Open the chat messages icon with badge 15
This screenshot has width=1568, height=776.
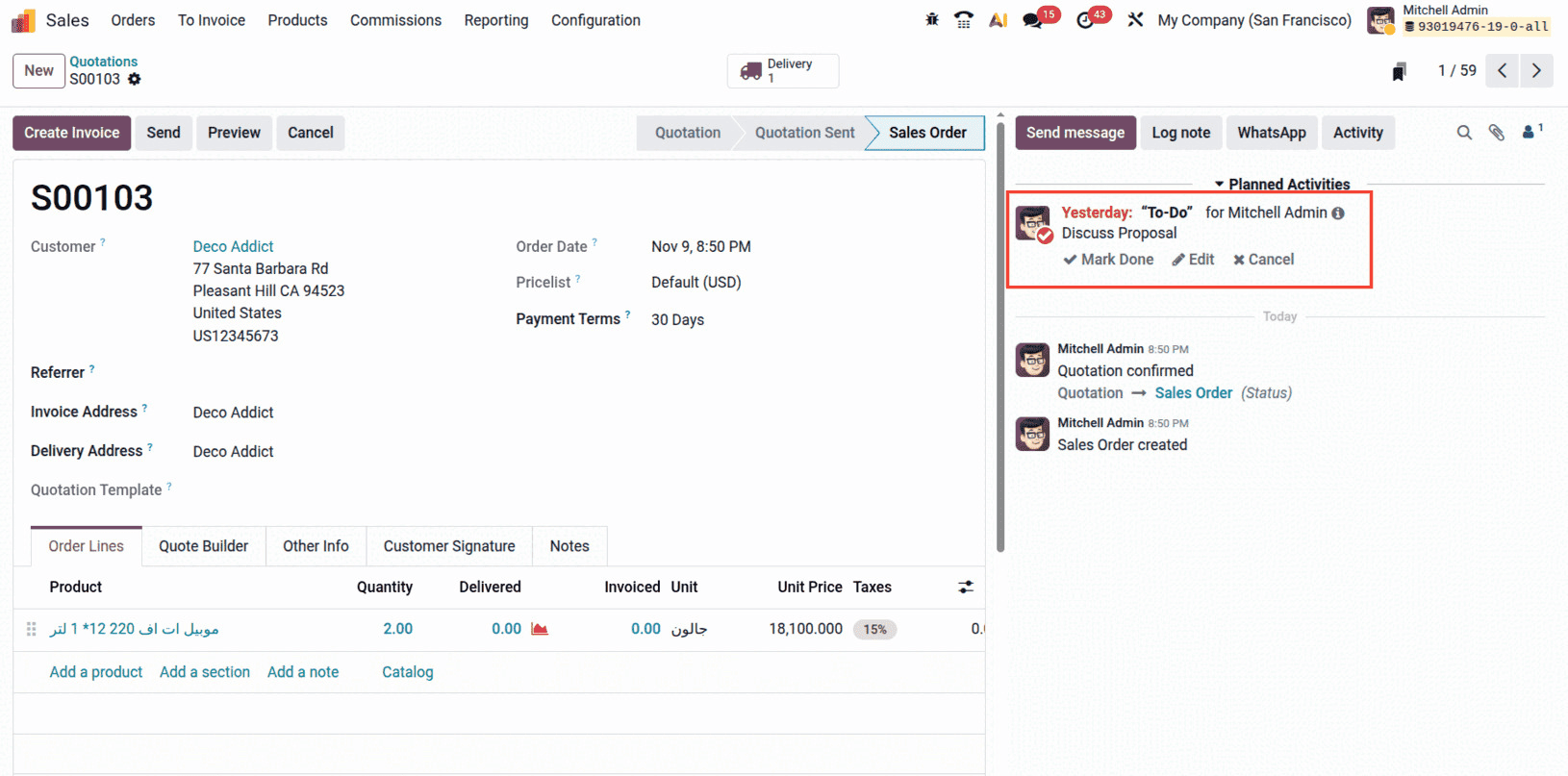point(1032,20)
